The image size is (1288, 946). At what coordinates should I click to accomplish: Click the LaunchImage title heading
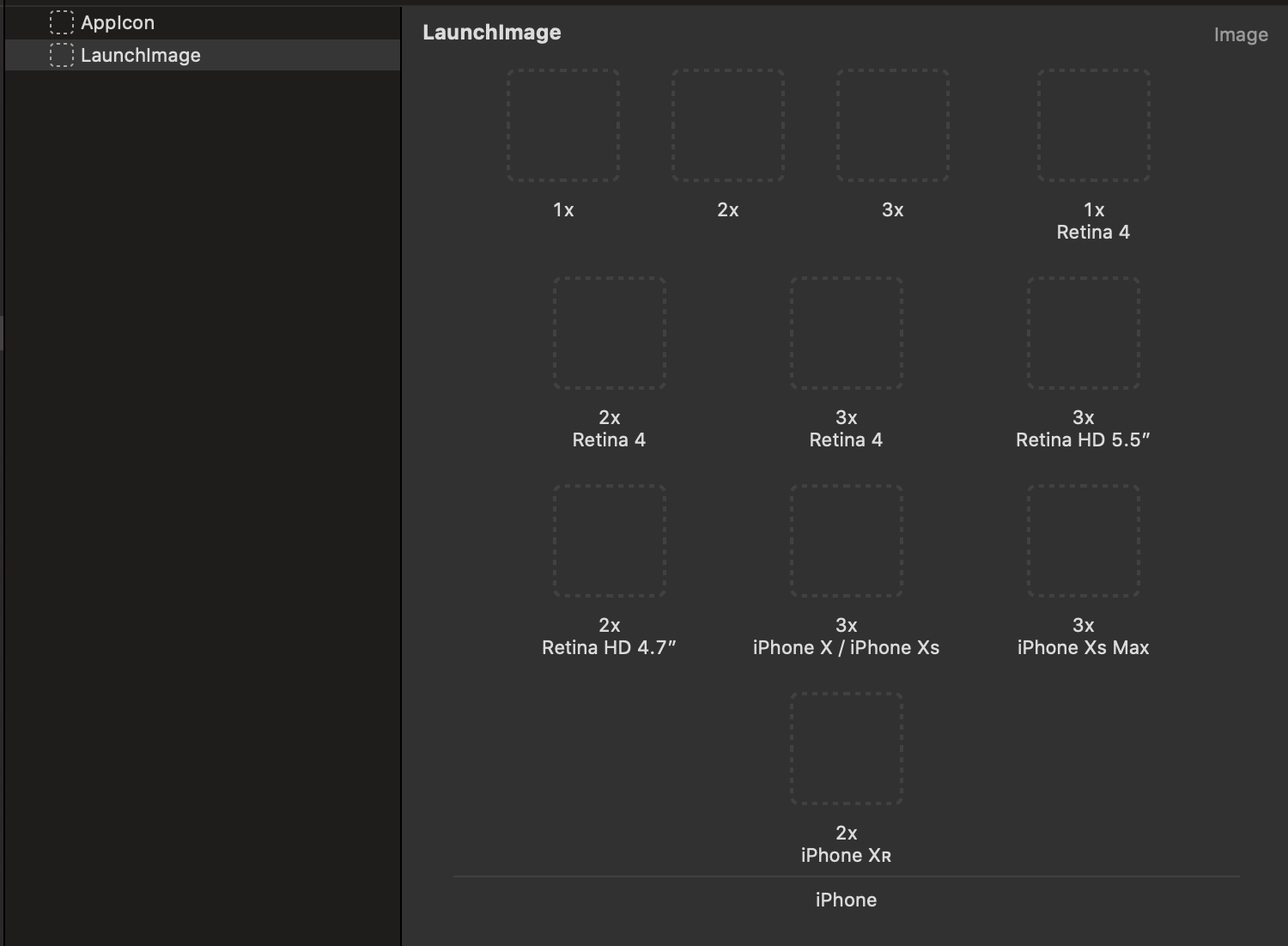[492, 33]
